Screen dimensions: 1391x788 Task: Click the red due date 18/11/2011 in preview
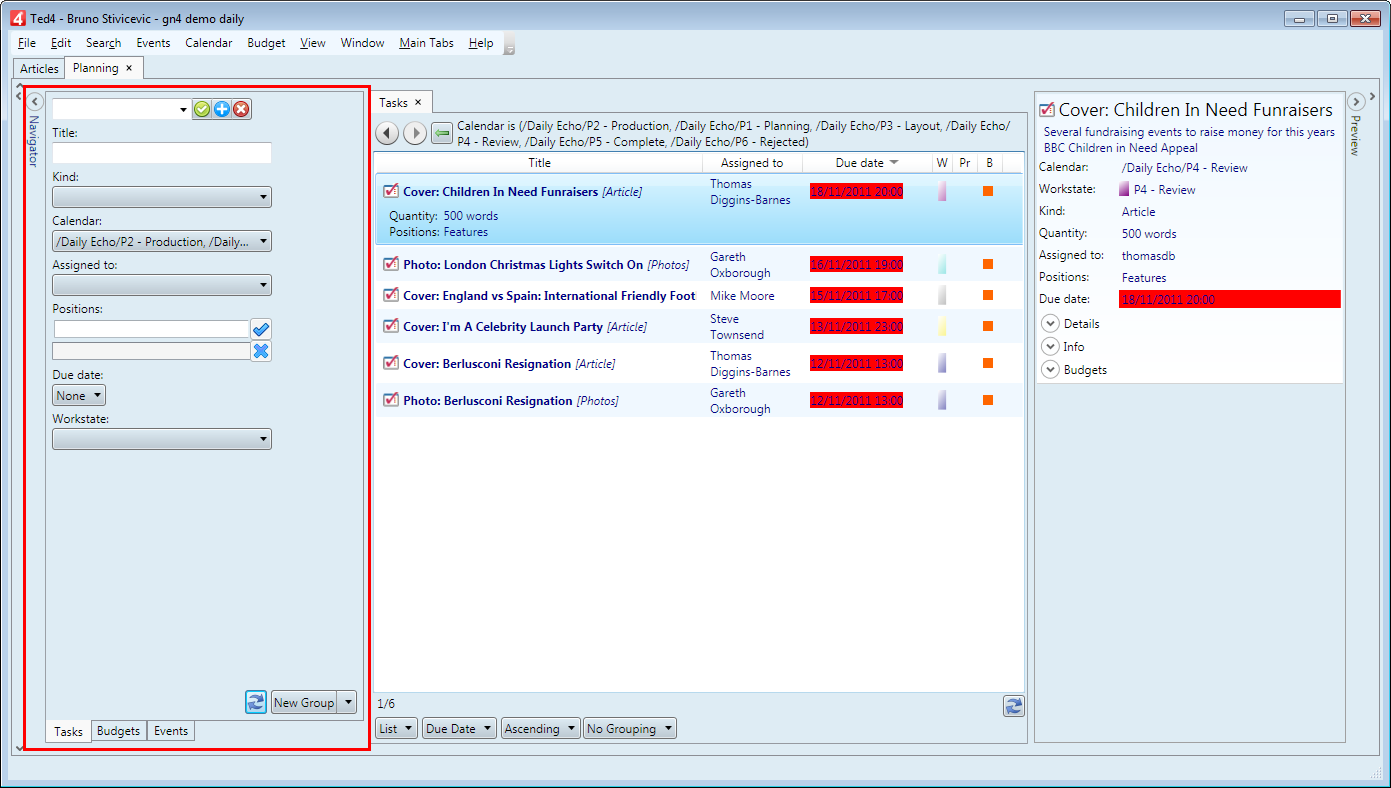[x=1230, y=299]
